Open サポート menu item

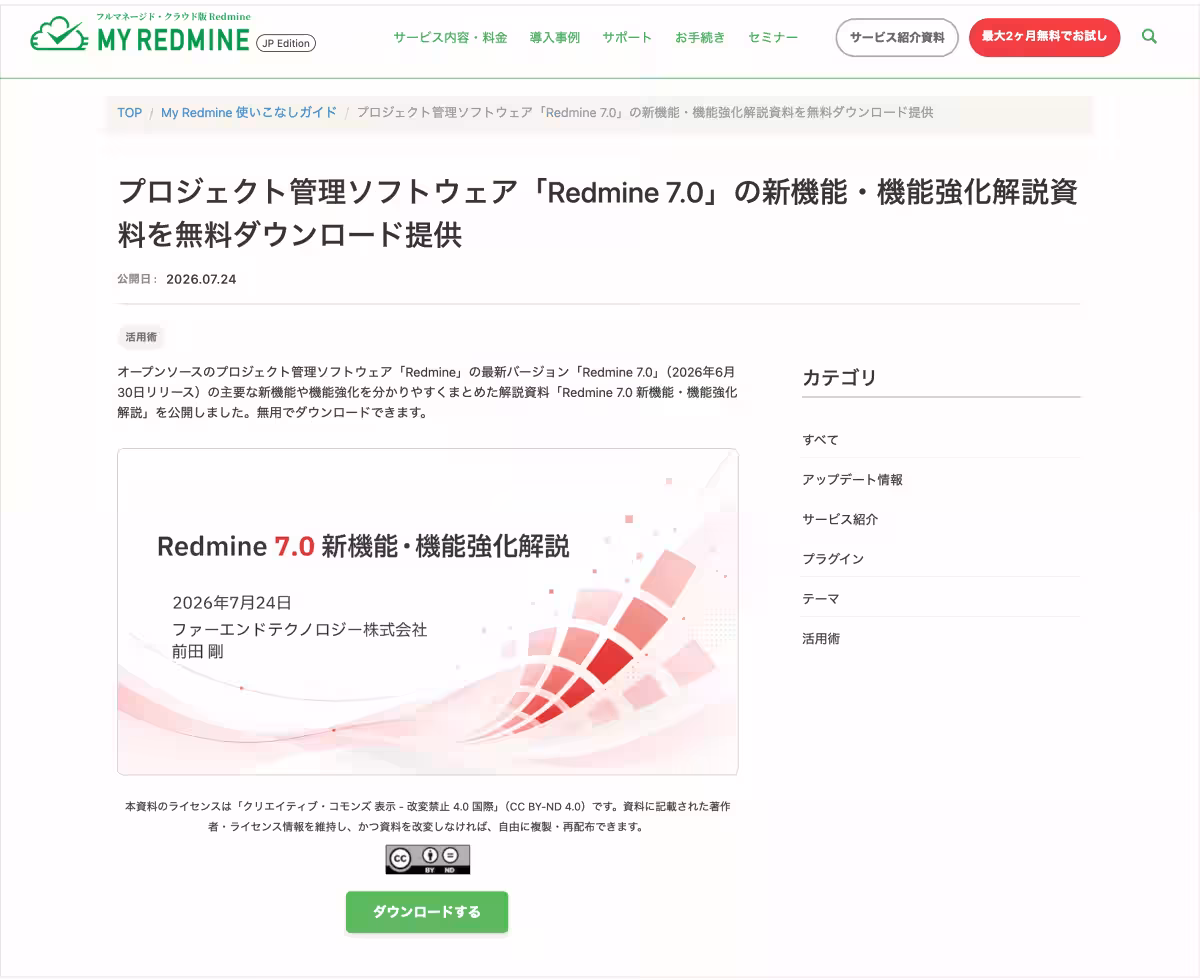(x=627, y=37)
